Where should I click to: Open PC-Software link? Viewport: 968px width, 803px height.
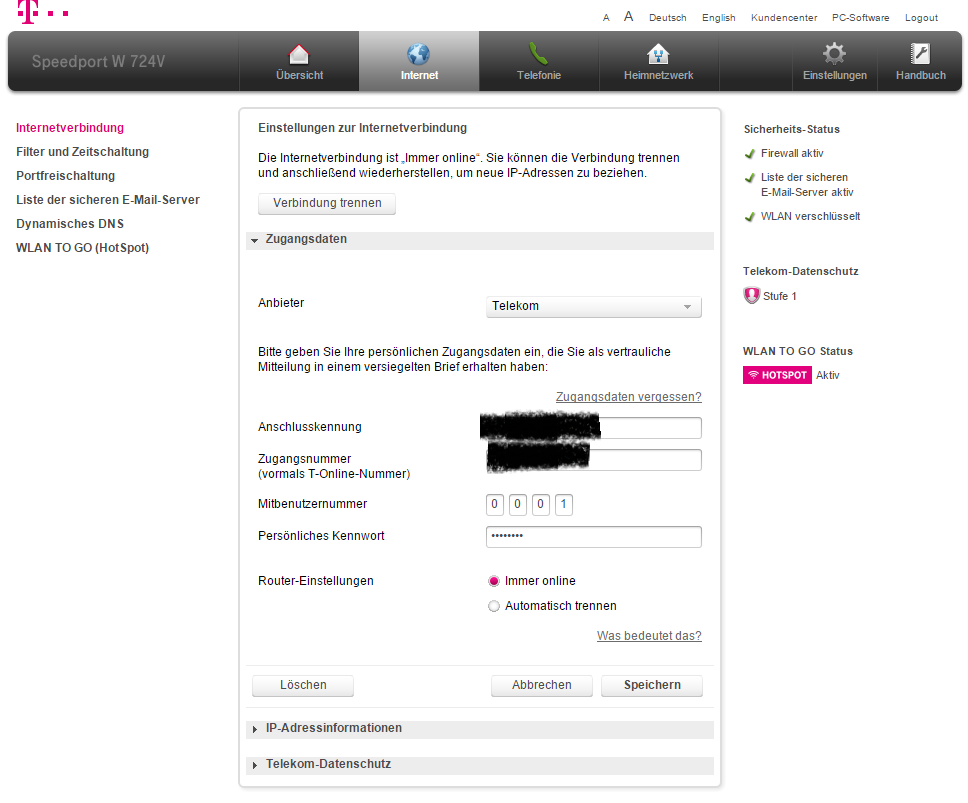(x=861, y=18)
